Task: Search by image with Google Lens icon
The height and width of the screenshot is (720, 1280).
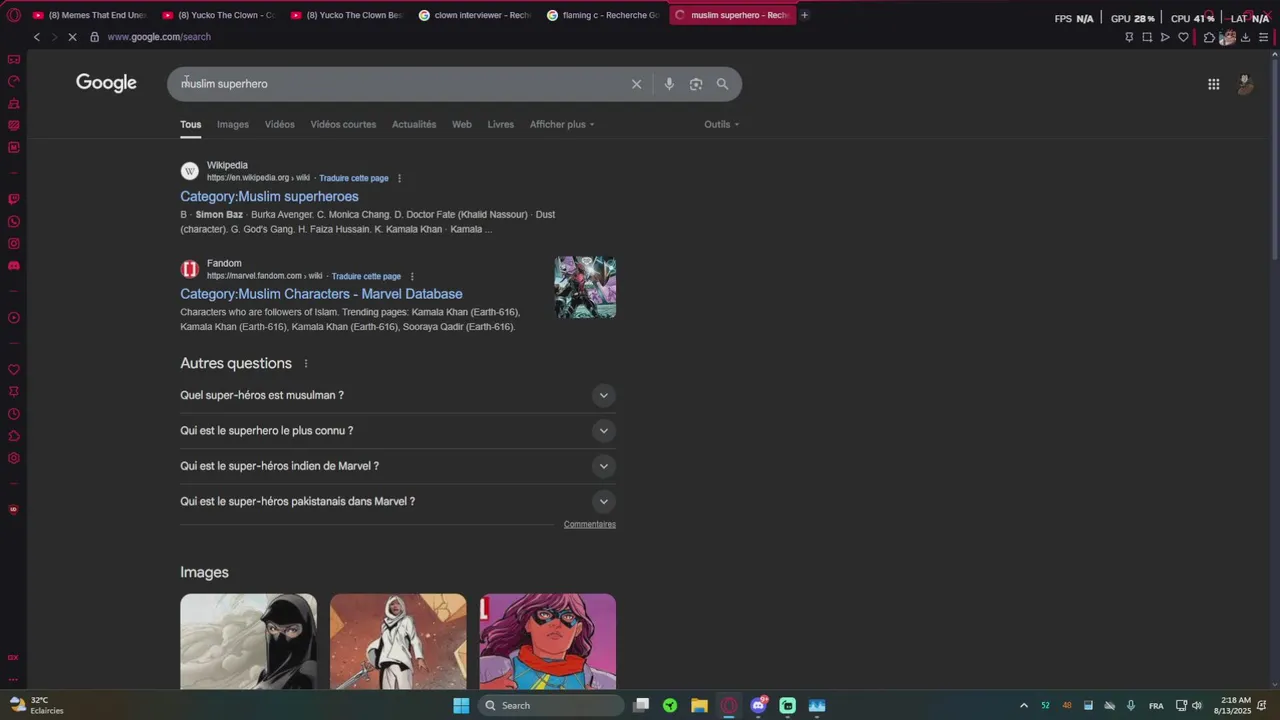Action: [696, 84]
